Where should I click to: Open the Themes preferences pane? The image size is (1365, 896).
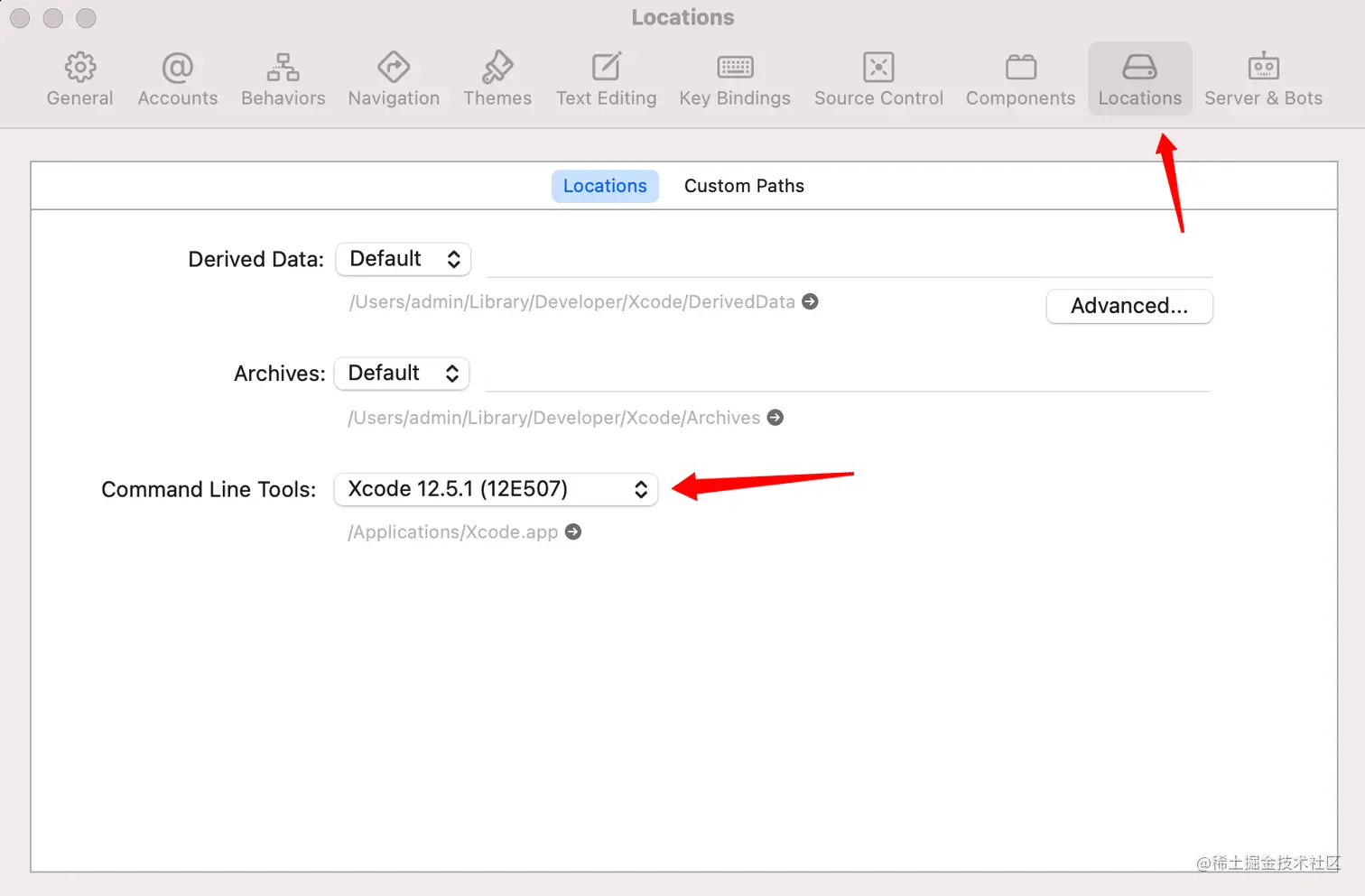497,79
